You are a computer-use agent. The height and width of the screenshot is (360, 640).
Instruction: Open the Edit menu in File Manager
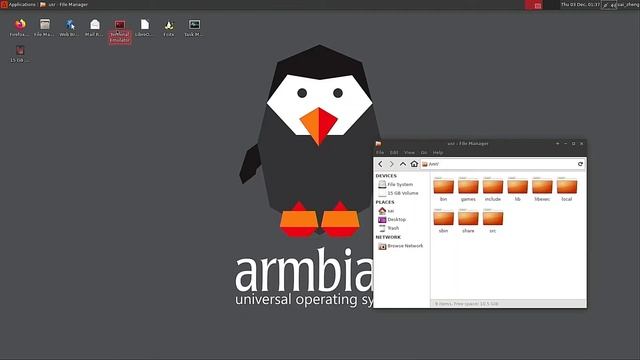point(394,153)
